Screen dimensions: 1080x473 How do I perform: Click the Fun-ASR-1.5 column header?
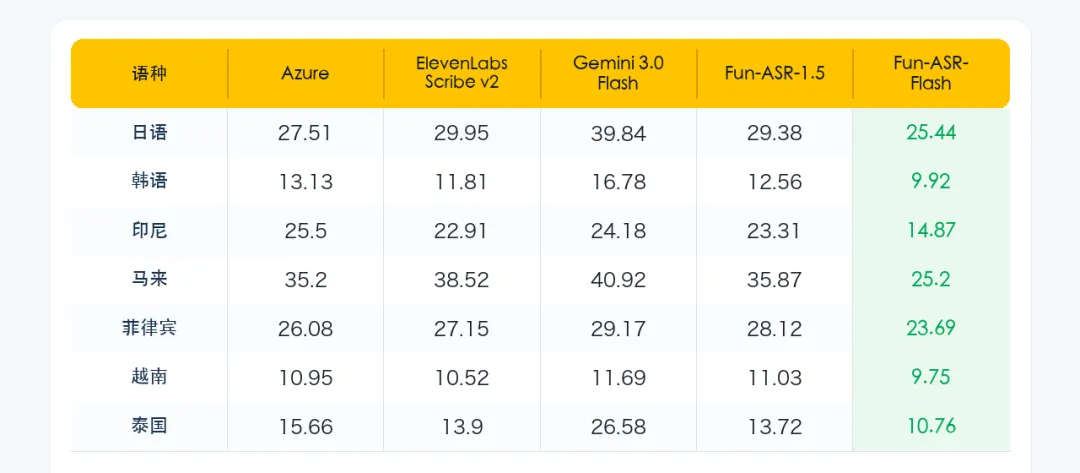[774, 74]
